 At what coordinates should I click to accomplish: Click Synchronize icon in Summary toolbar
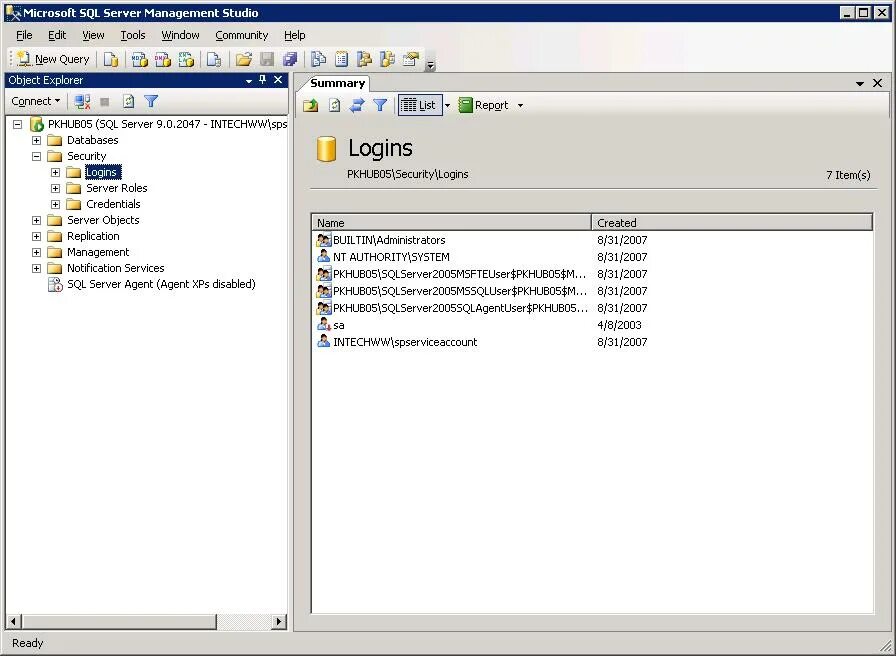357,105
